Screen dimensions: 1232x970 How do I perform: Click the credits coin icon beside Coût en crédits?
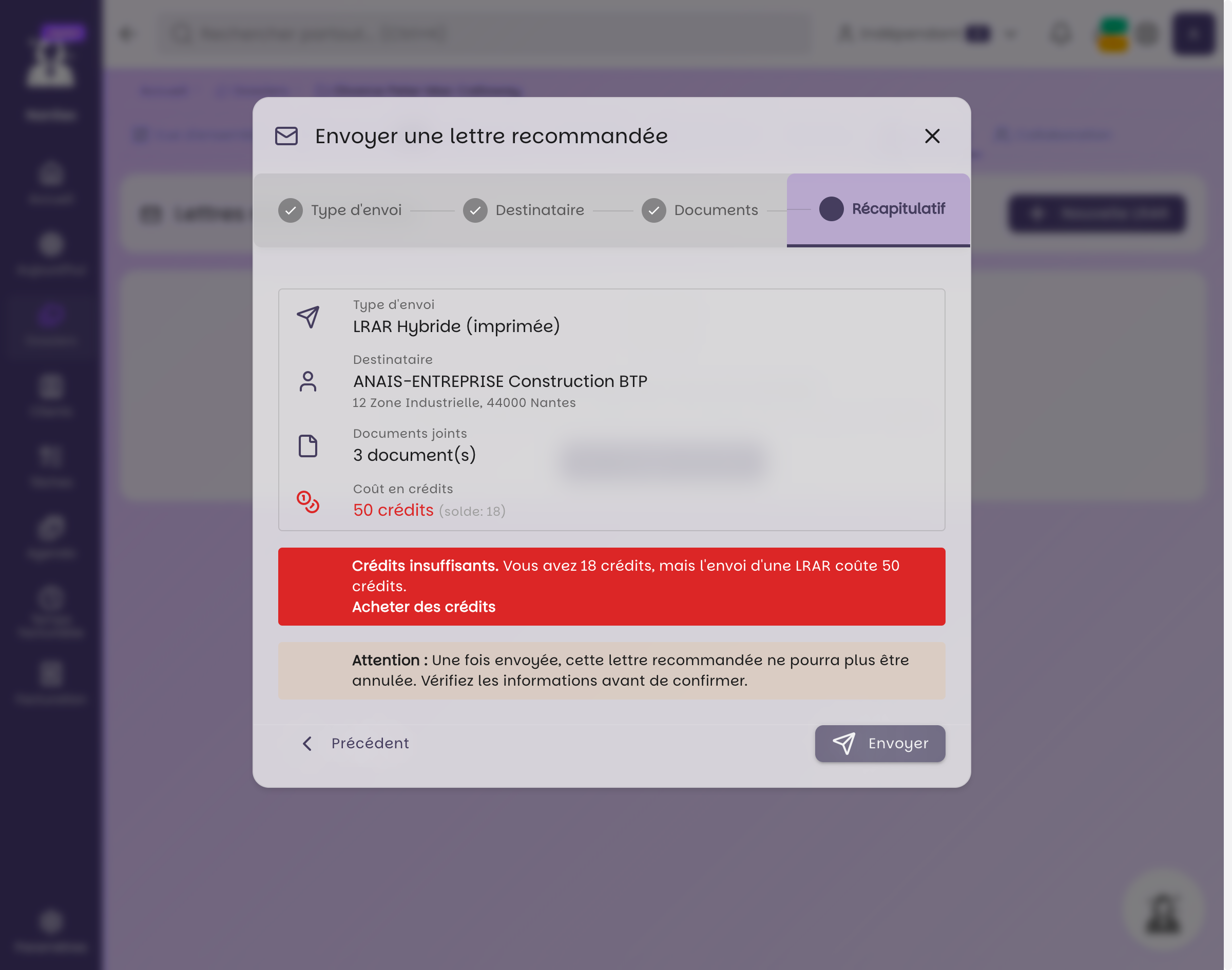pos(308,502)
